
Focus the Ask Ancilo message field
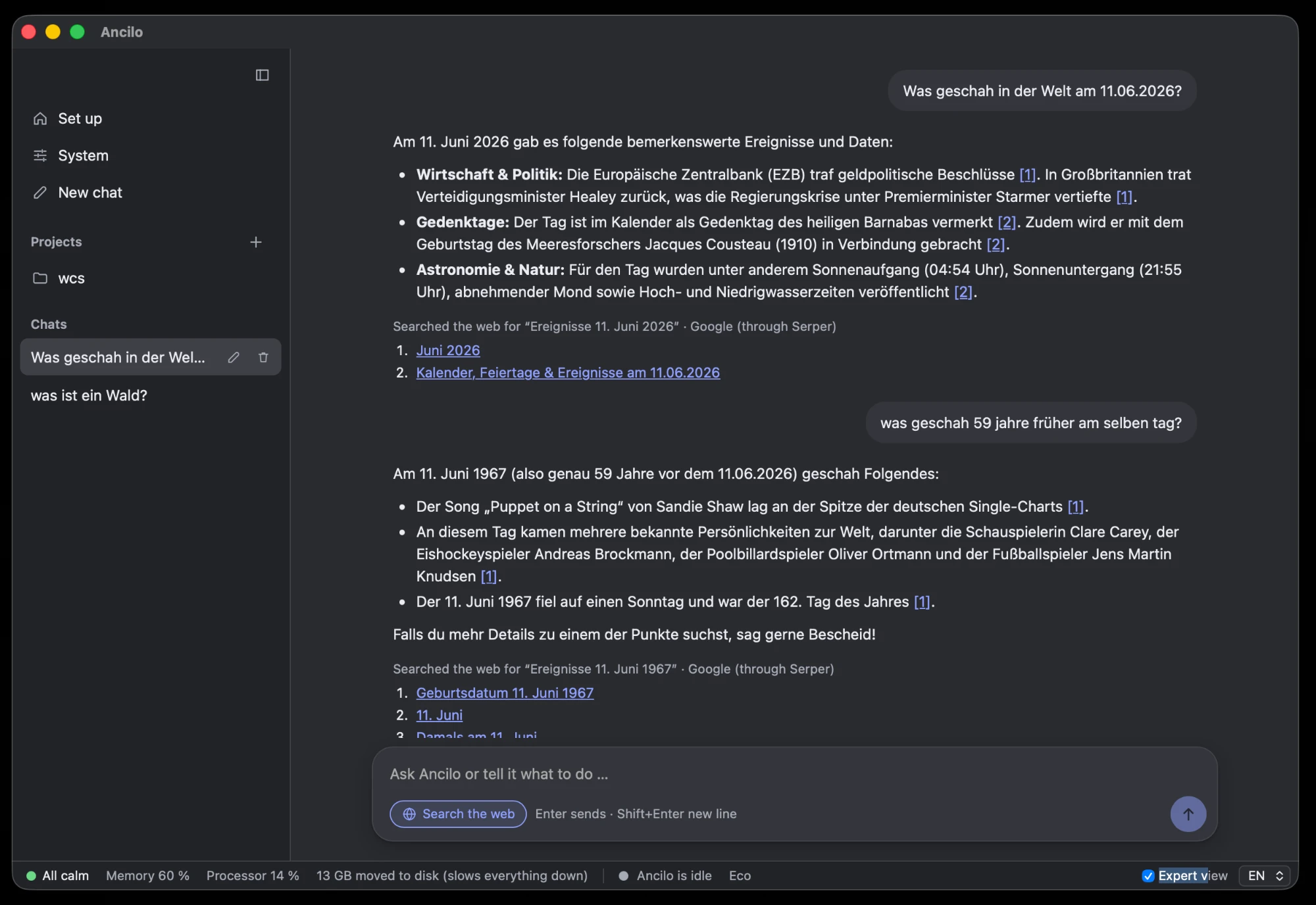pyautogui.click(x=794, y=774)
